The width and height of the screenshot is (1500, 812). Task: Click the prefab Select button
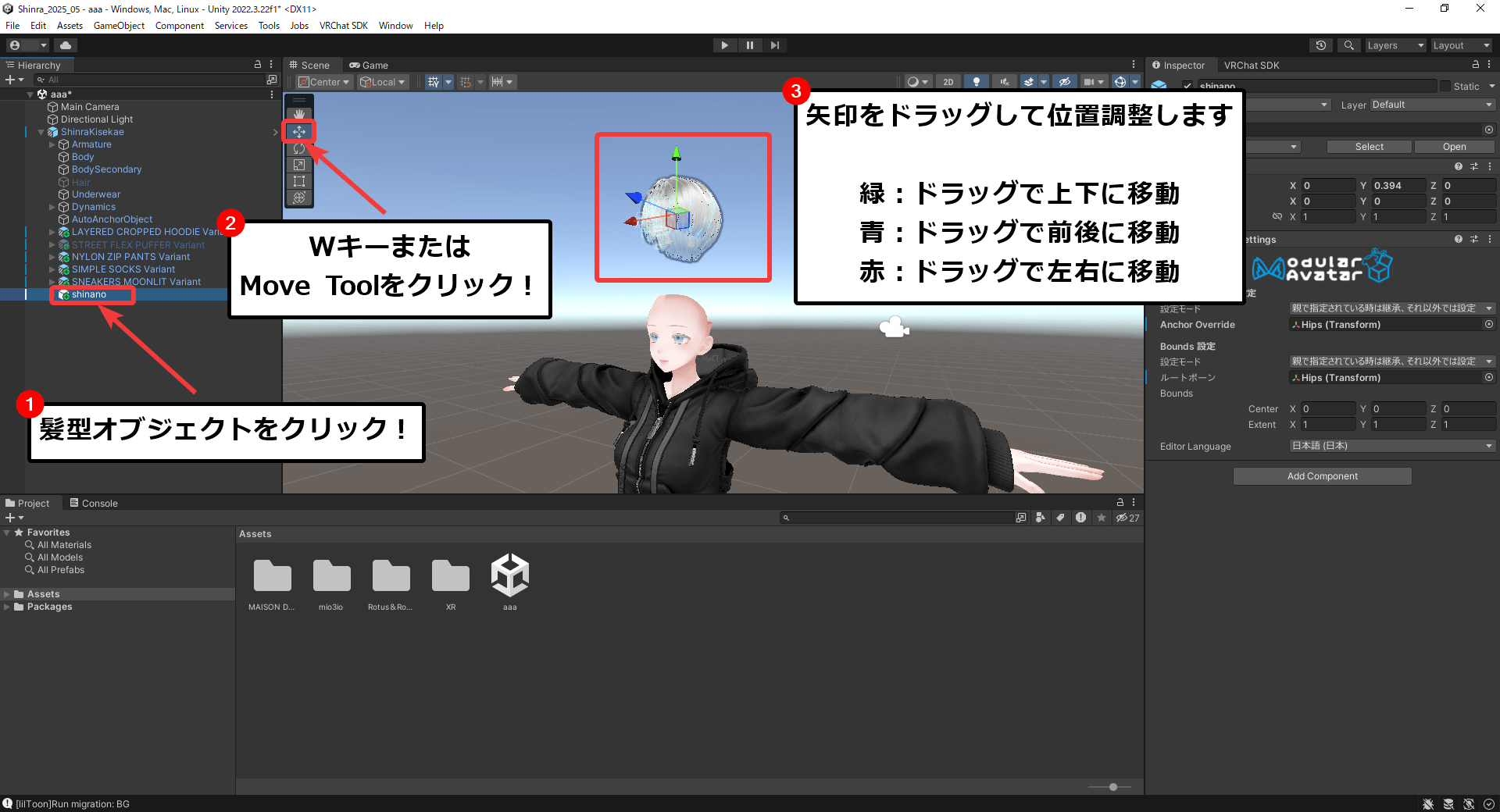point(1369,147)
